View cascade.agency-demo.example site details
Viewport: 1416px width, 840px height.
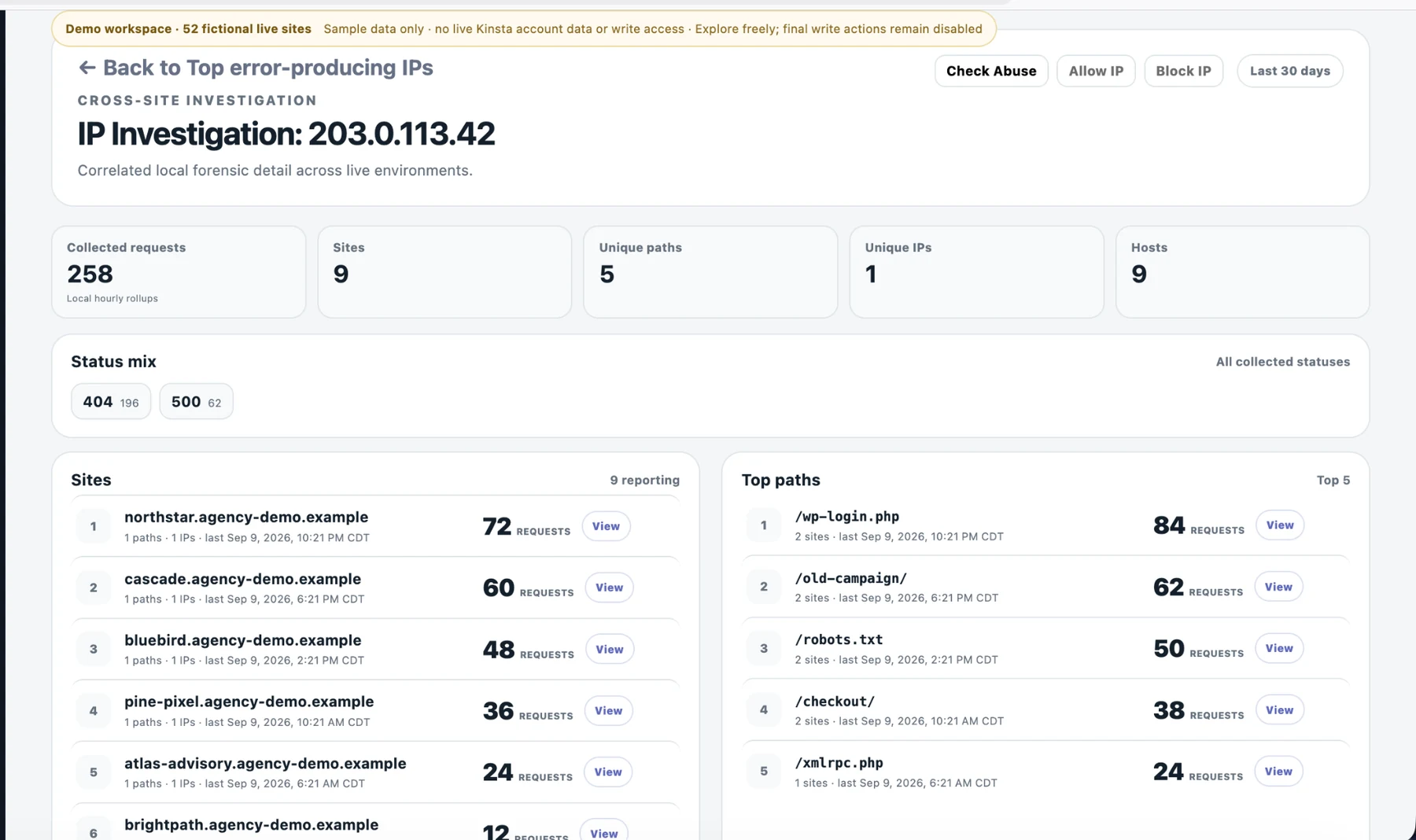tap(609, 588)
